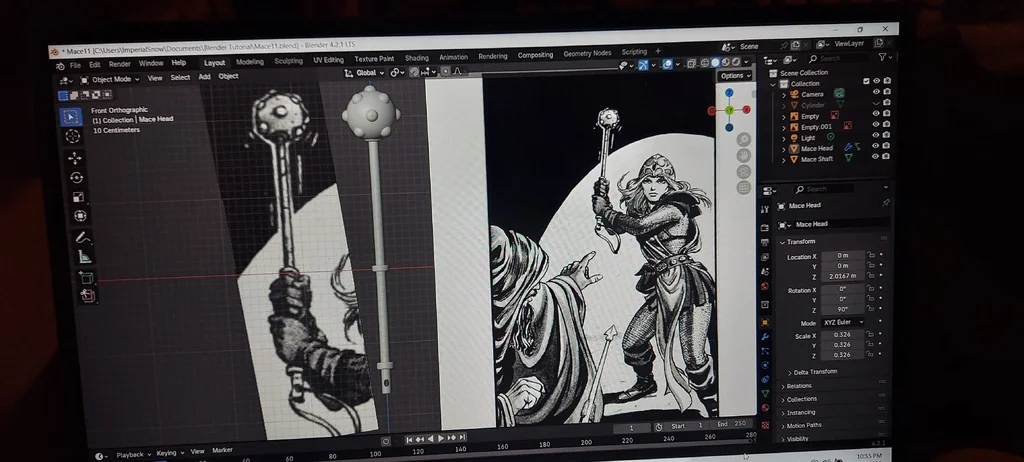Hide the Mace Head object in outliner
Image resolution: width=1024 pixels, height=462 pixels.
point(875,147)
